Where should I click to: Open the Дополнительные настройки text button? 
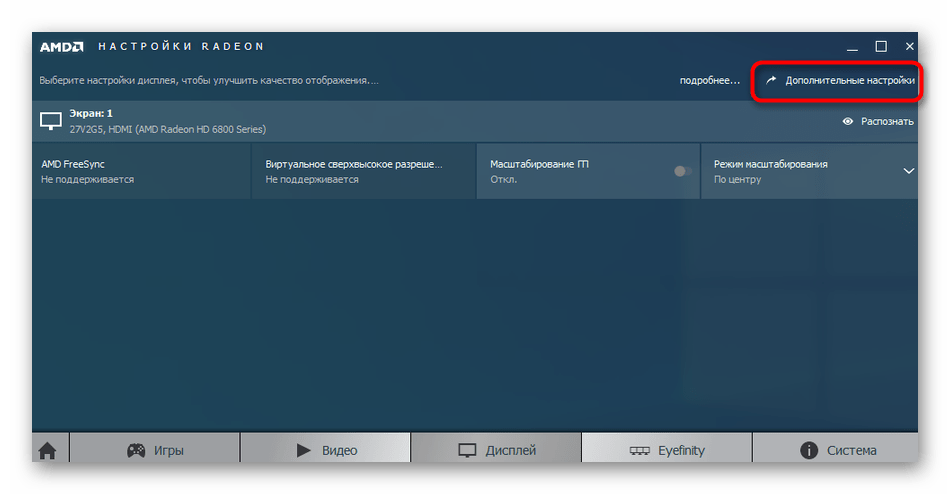(x=849, y=80)
